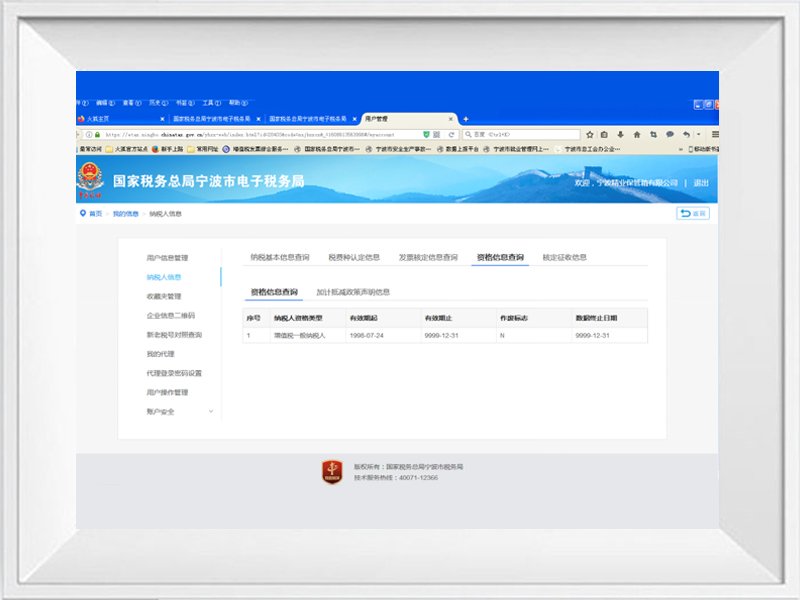Select 企业信息二维码 from the sidebar
Image resolution: width=800 pixels, height=600 pixels.
(170, 316)
